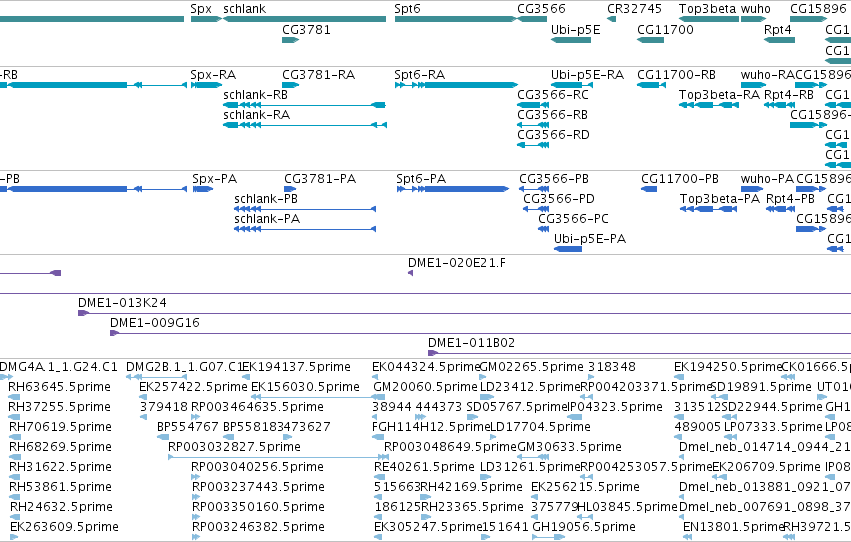The height and width of the screenshot is (542, 851).
Task: Click the Rpt4 gene bar
Action: point(779,40)
